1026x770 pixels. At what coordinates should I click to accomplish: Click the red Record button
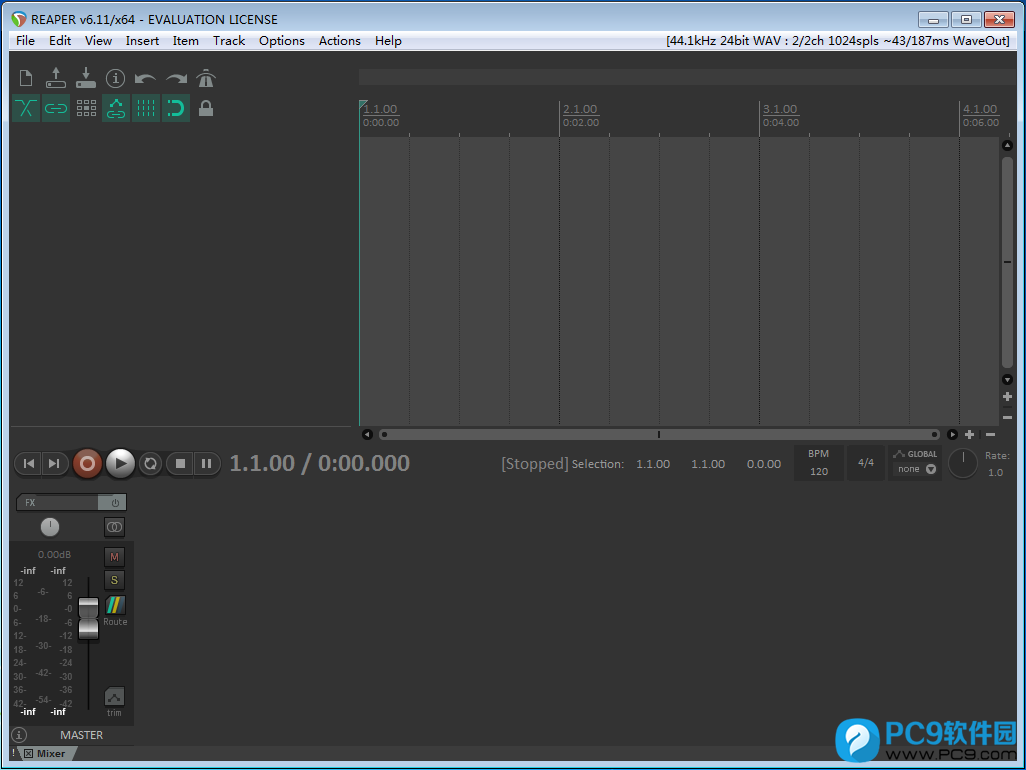pyautogui.click(x=87, y=463)
